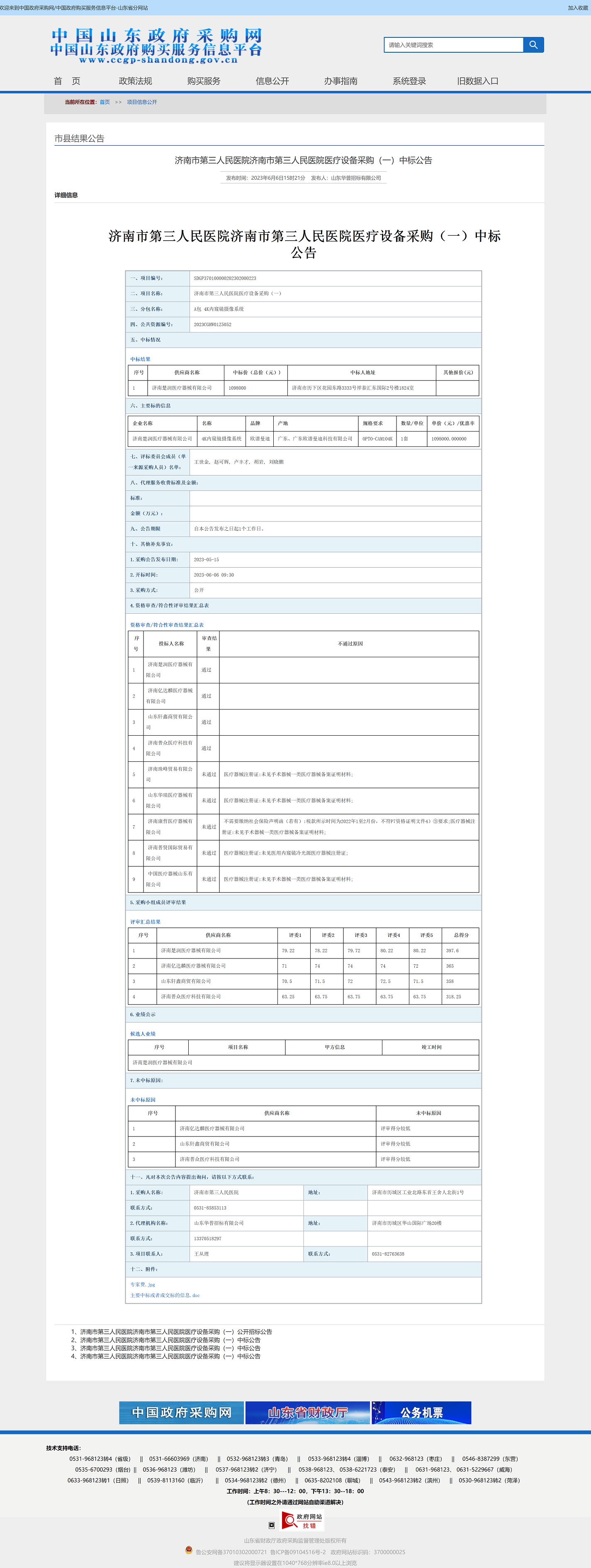Screen dimensions: 591x1568
Task: Open the 山东省财政厅 banner
Action: [x=307, y=1412]
